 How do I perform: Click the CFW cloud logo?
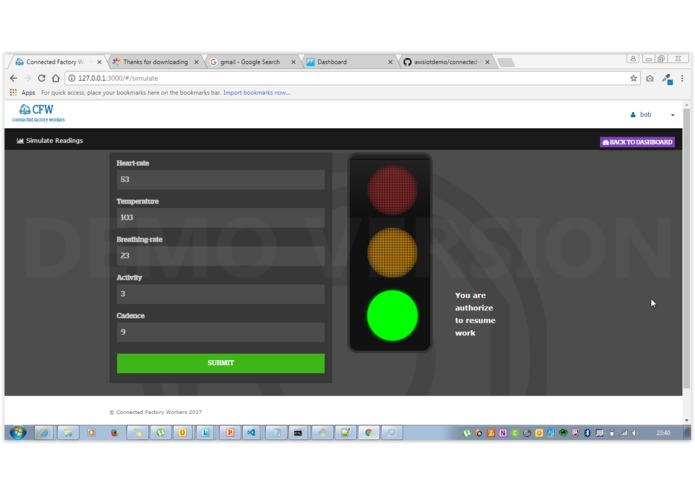pos(37,113)
